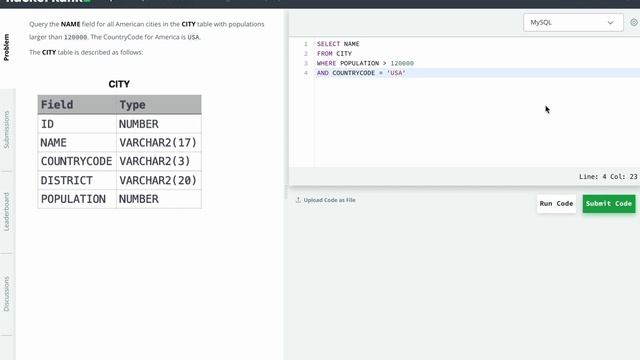640x360 pixels.
Task: Click the NUMBER type cell in POPULATION row
Action: [159, 199]
